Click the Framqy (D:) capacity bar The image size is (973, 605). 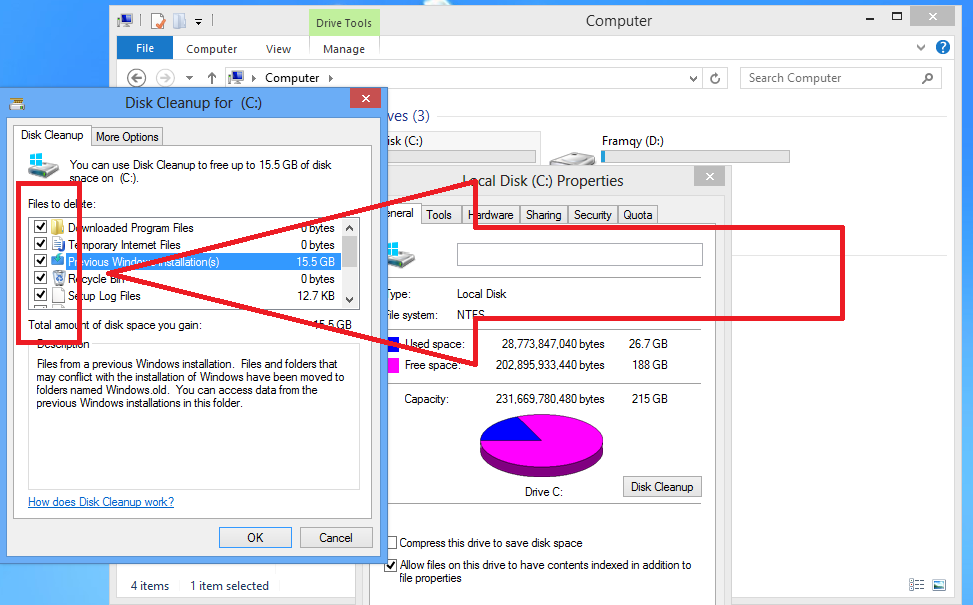click(x=695, y=156)
